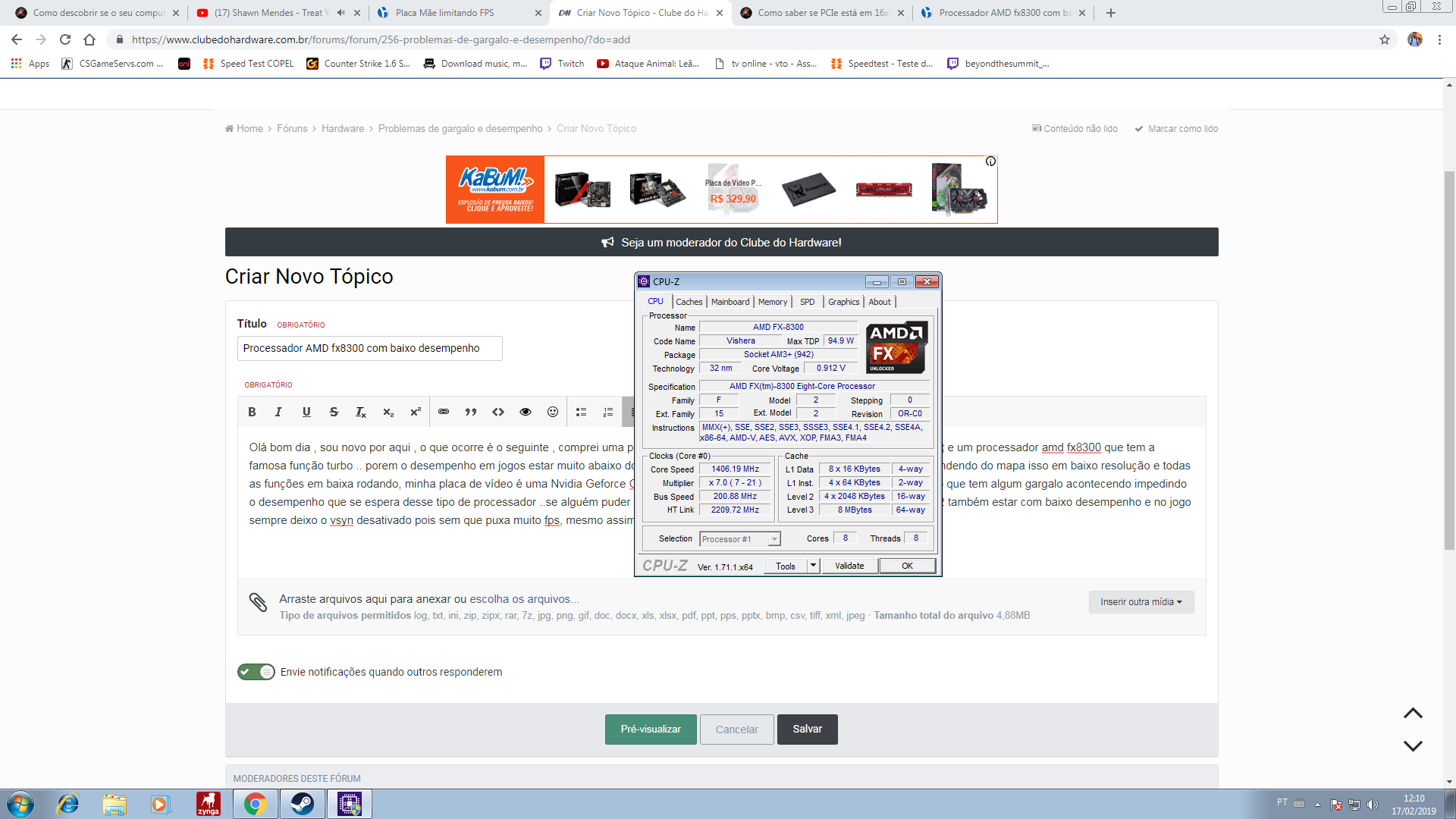Image resolution: width=1456 pixels, height=819 pixels.
Task: Click Marcar como lido link
Action: tap(1177, 129)
